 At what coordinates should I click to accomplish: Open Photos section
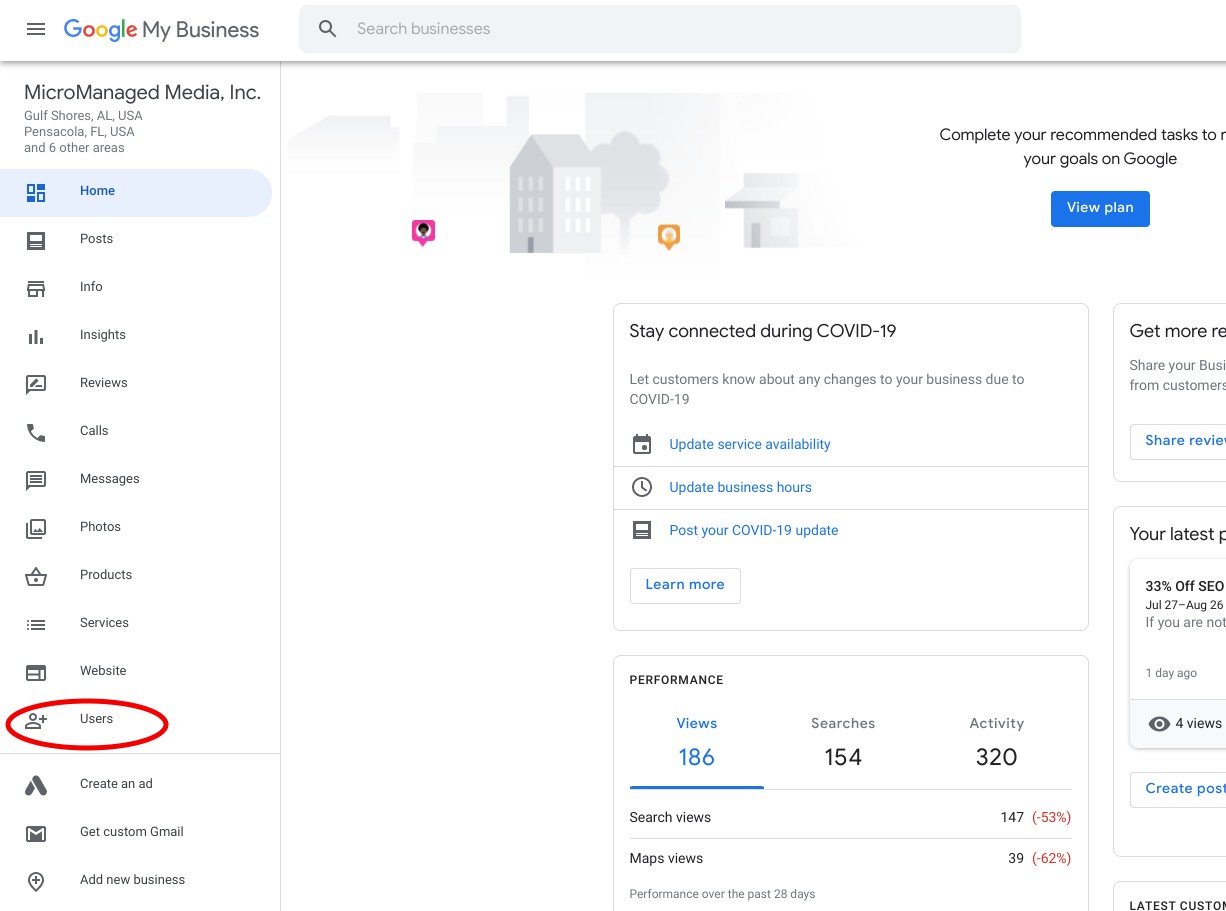(136, 527)
